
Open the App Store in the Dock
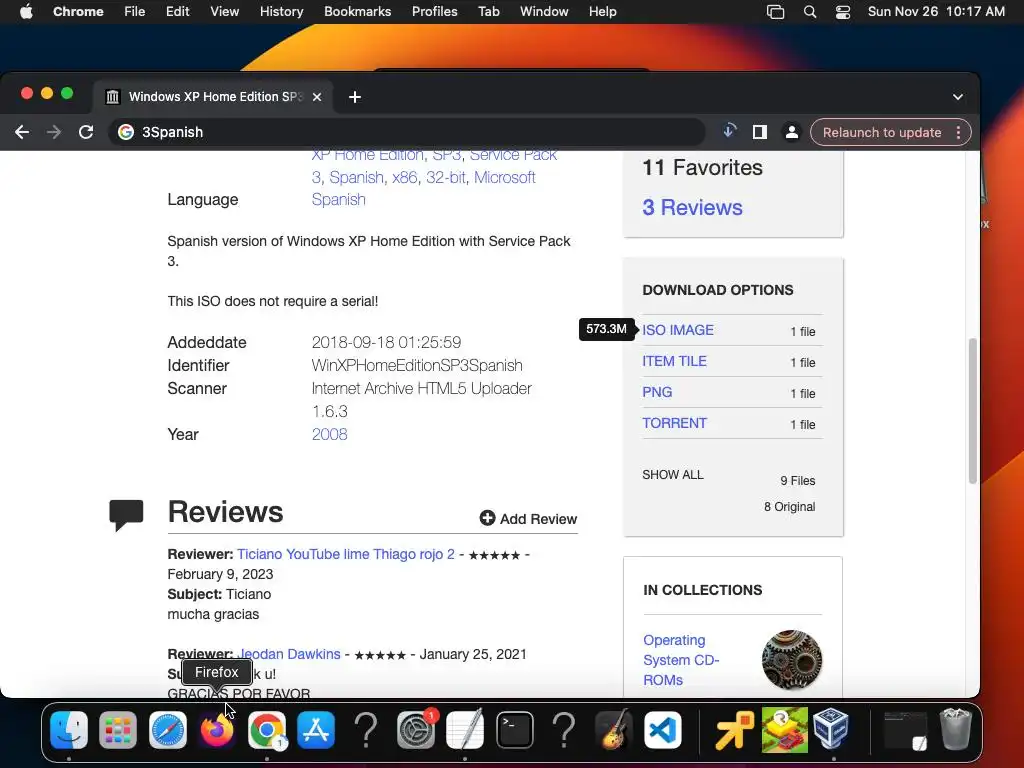pyautogui.click(x=316, y=729)
